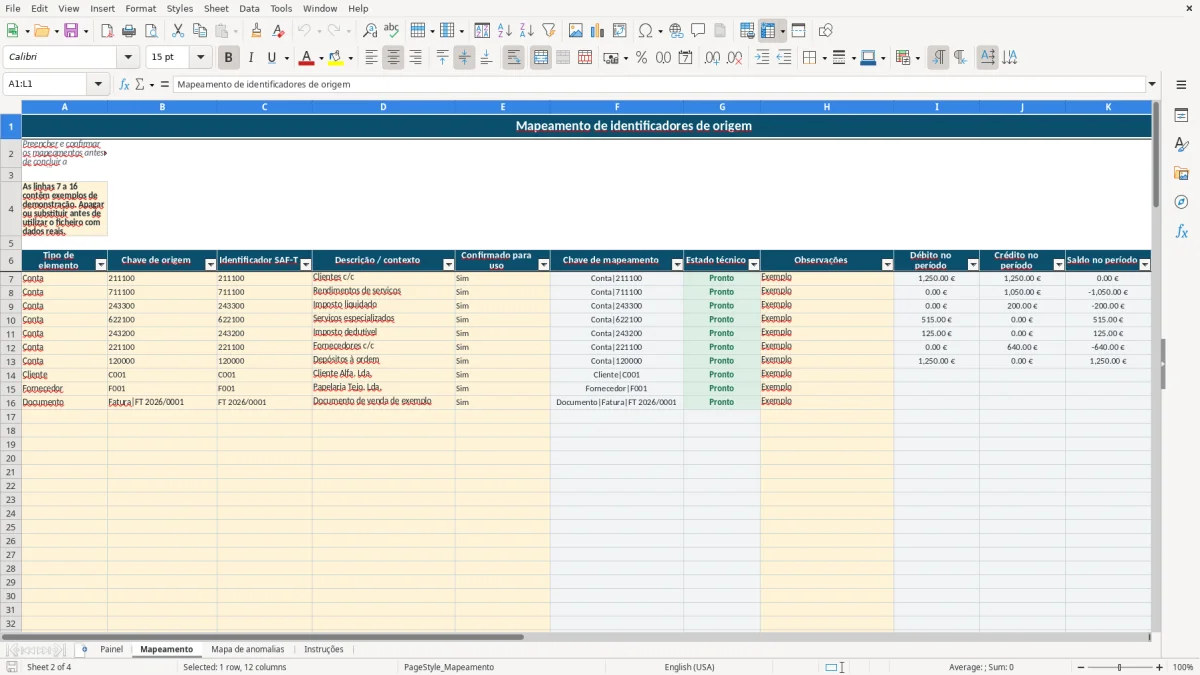
Task: Switch to Instruções sheet tab
Action: [x=324, y=649]
